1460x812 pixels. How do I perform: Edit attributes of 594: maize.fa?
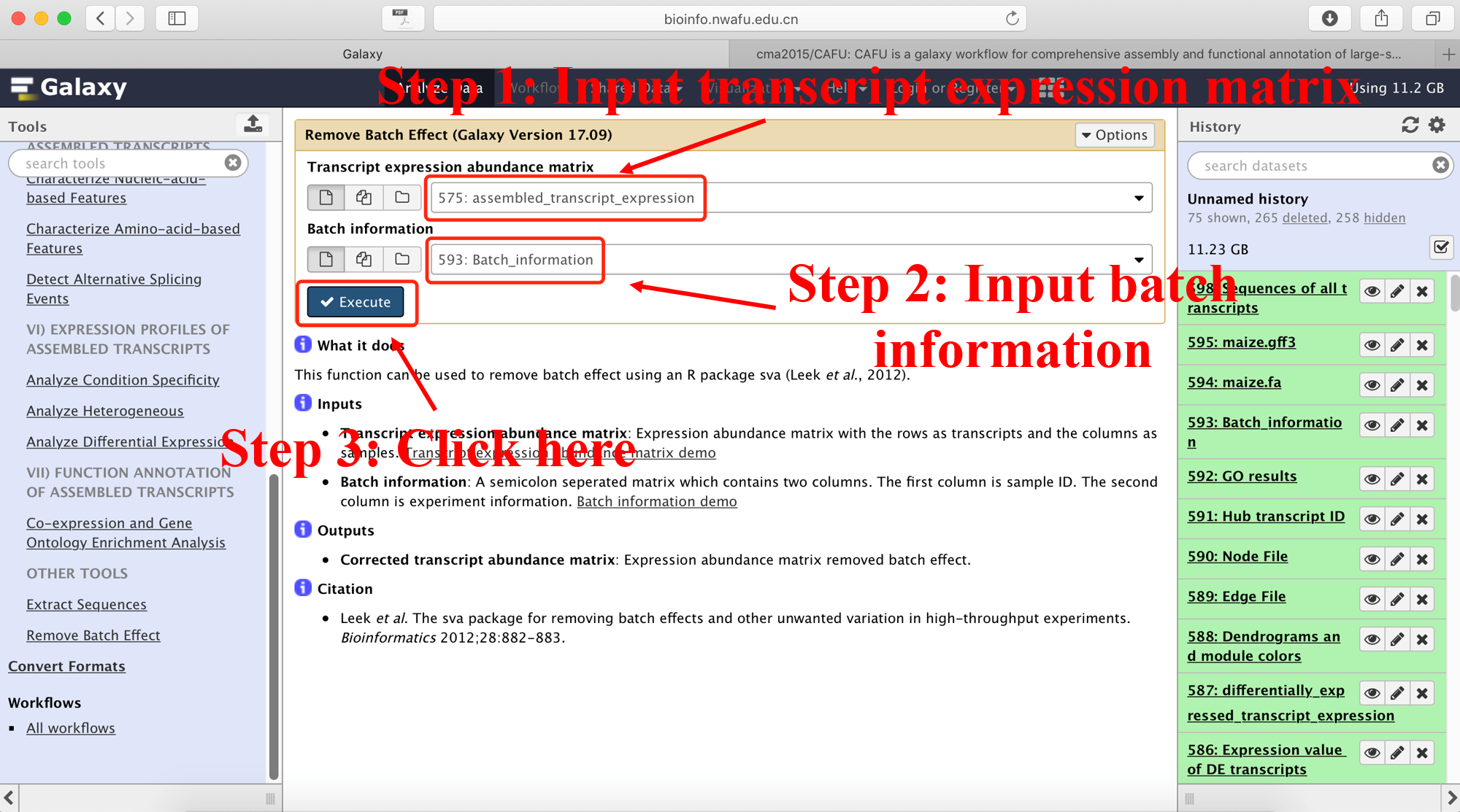tap(1397, 385)
